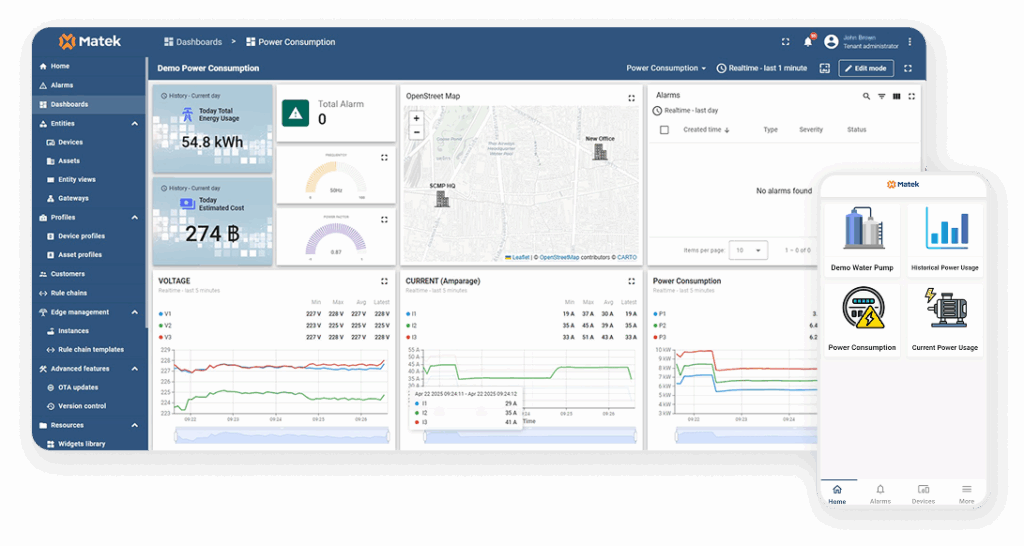Click the search icon in Alarms widget

point(866,96)
